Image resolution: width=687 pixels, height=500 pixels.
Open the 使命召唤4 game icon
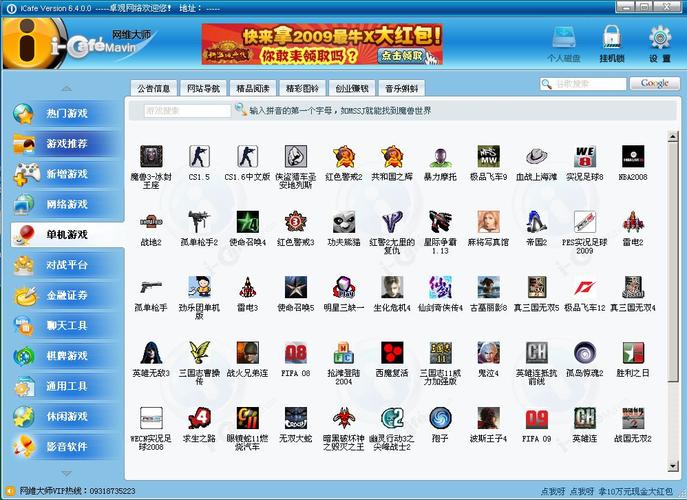(x=248, y=222)
